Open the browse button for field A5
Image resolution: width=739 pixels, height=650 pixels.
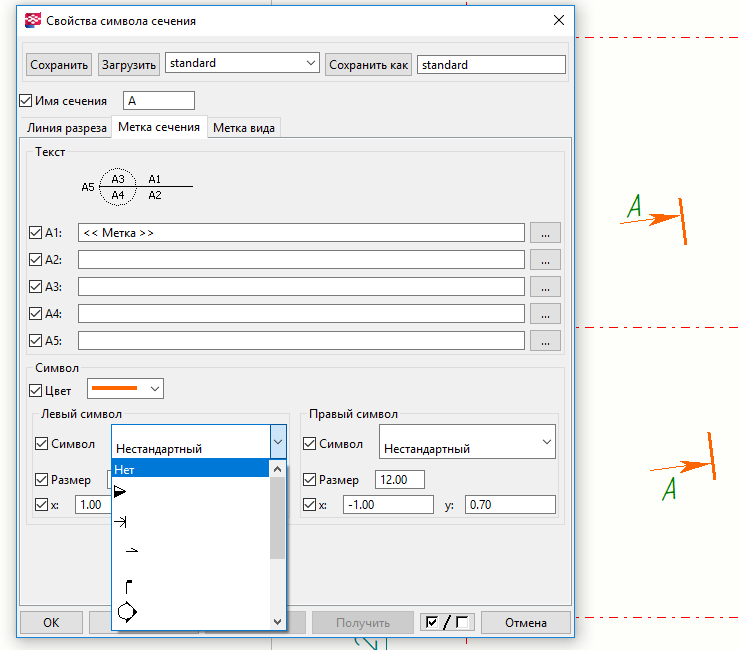[545, 340]
